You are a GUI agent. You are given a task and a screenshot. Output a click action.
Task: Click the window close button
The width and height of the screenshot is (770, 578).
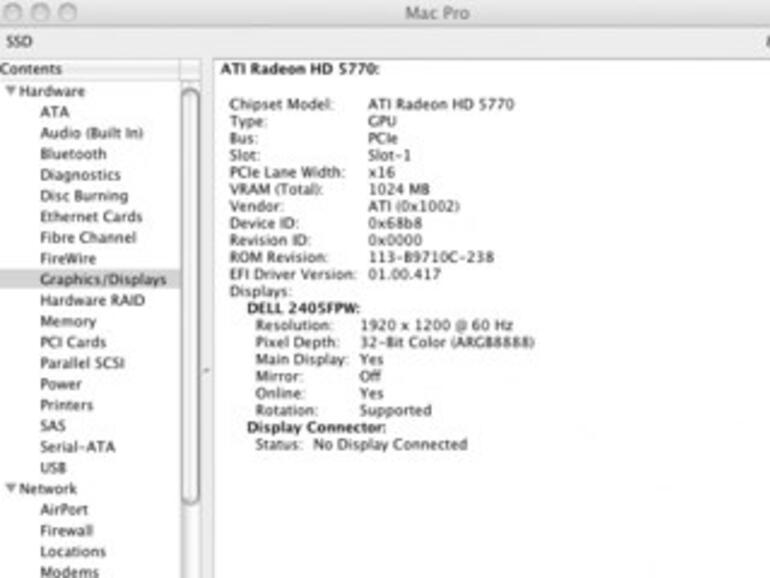[x=13, y=12]
